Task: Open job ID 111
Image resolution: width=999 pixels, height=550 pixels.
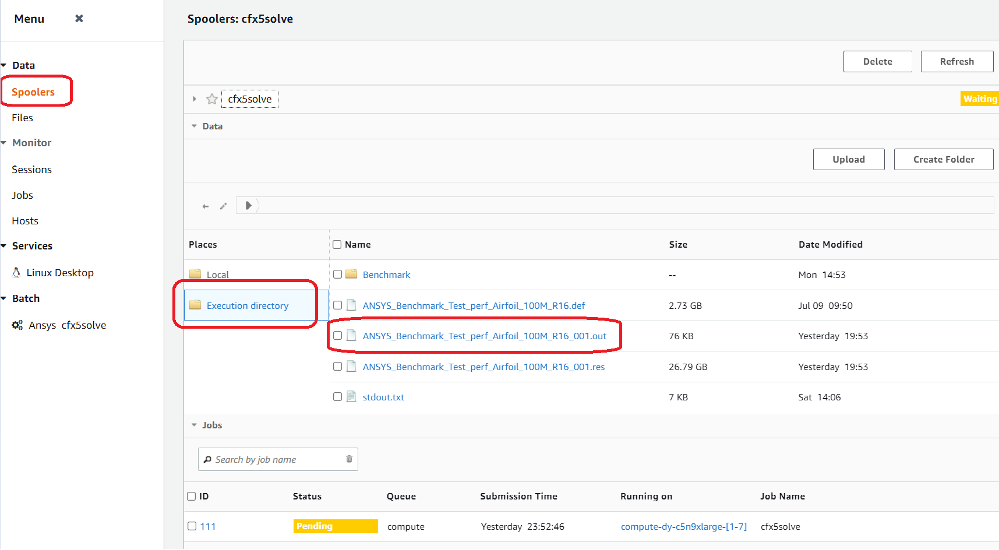Action: [x=208, y=527]
